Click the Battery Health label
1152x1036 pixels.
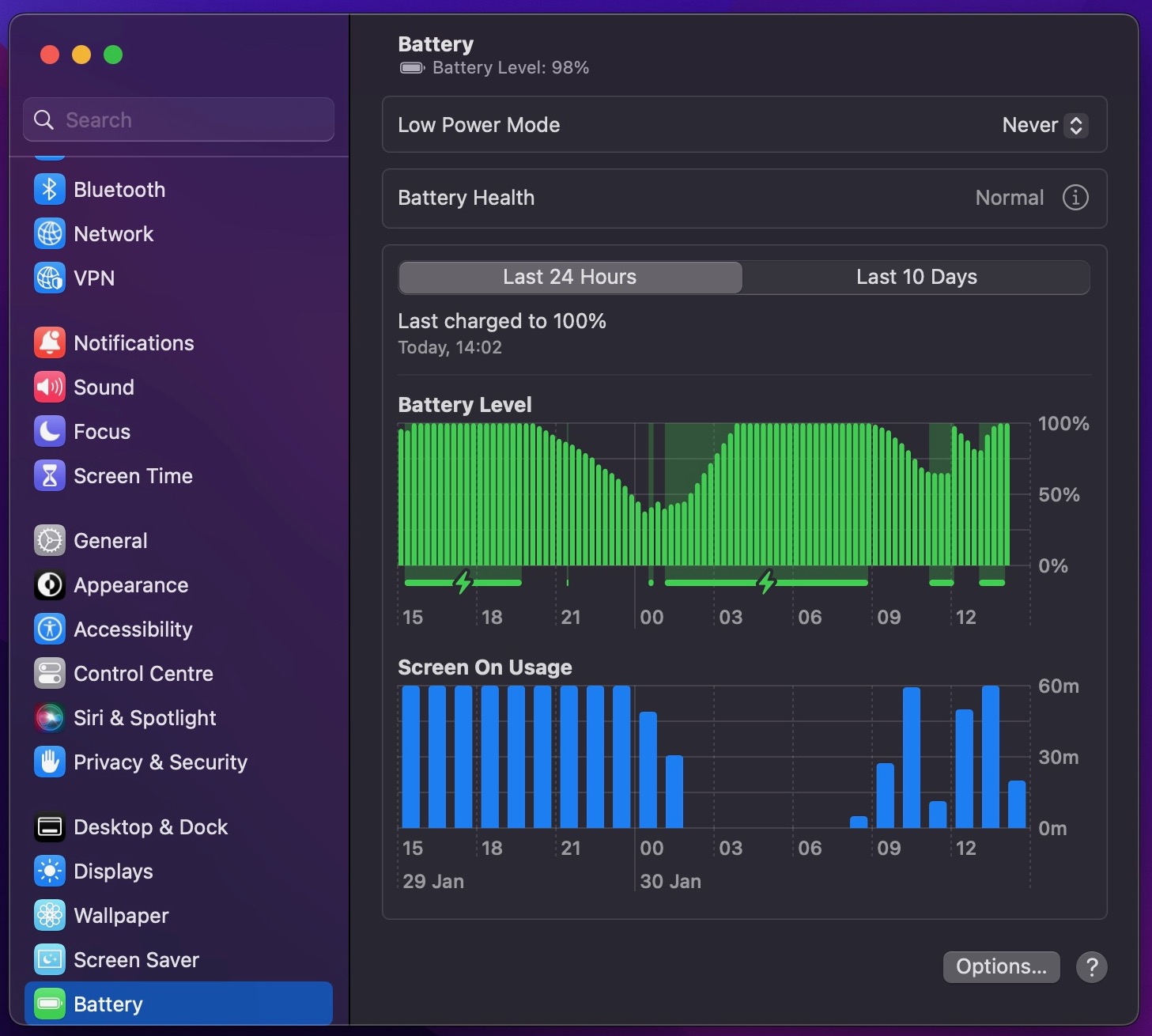point(466,198)
